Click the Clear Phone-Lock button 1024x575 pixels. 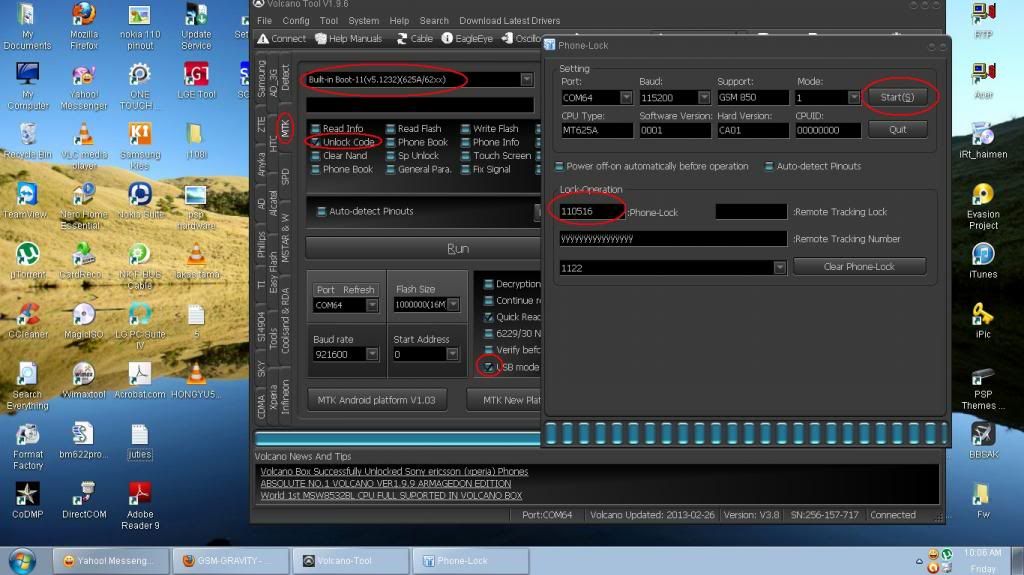(859, 266)
